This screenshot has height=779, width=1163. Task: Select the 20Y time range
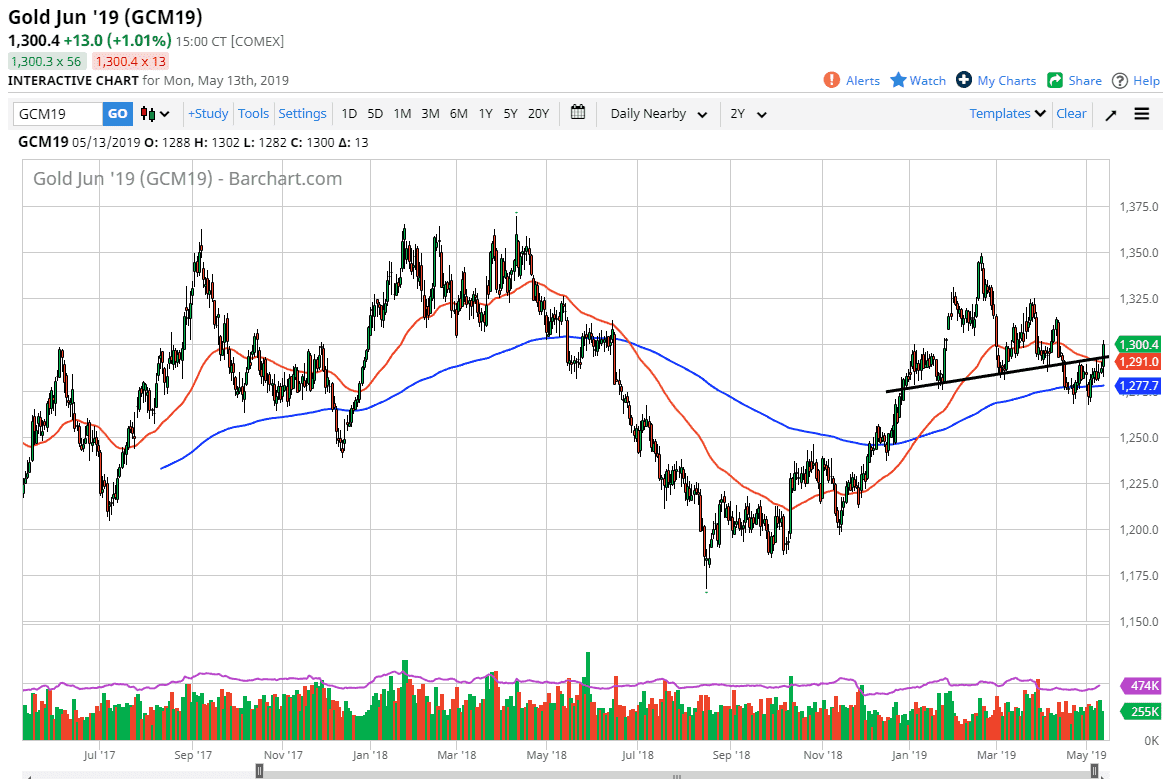(538, 114)
